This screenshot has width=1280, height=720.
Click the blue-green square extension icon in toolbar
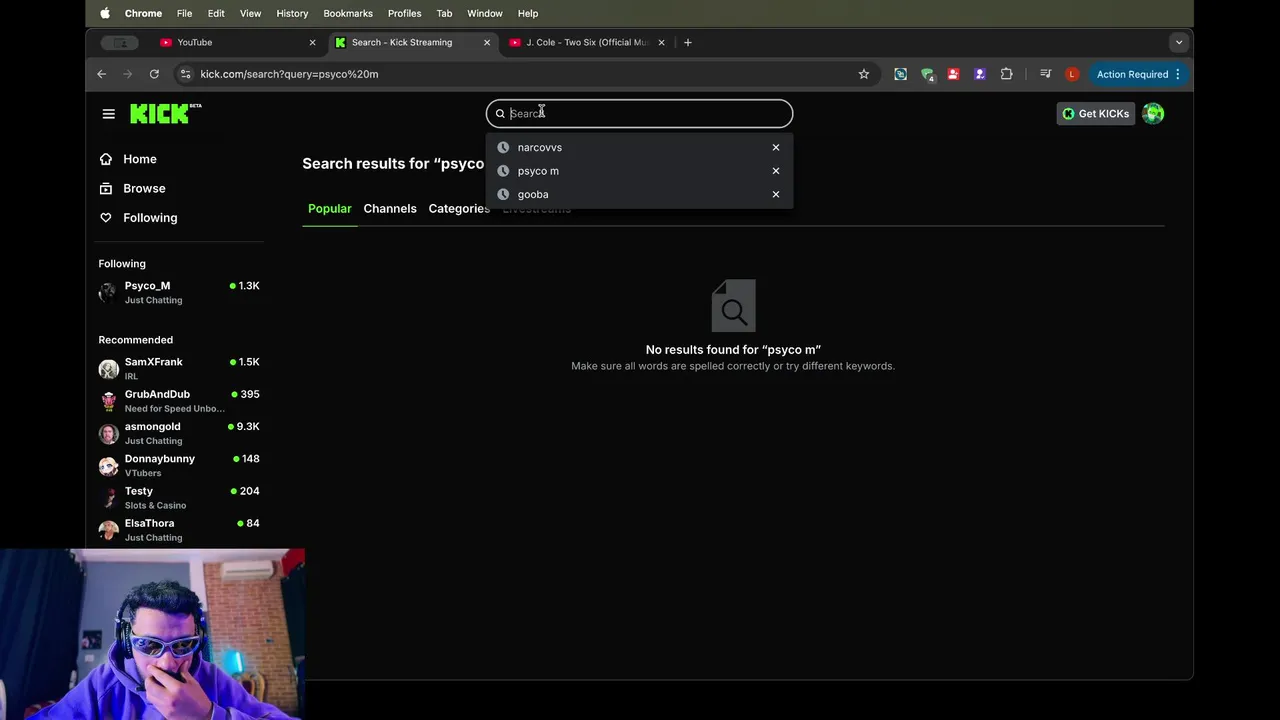[x=900, y=74]
